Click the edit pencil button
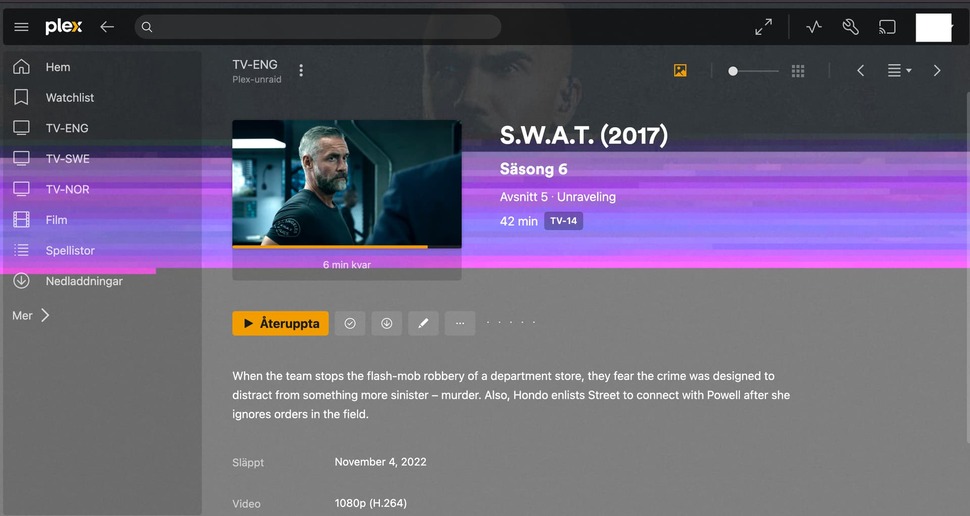This screenshot has height=516, width=970. point(423,323)
